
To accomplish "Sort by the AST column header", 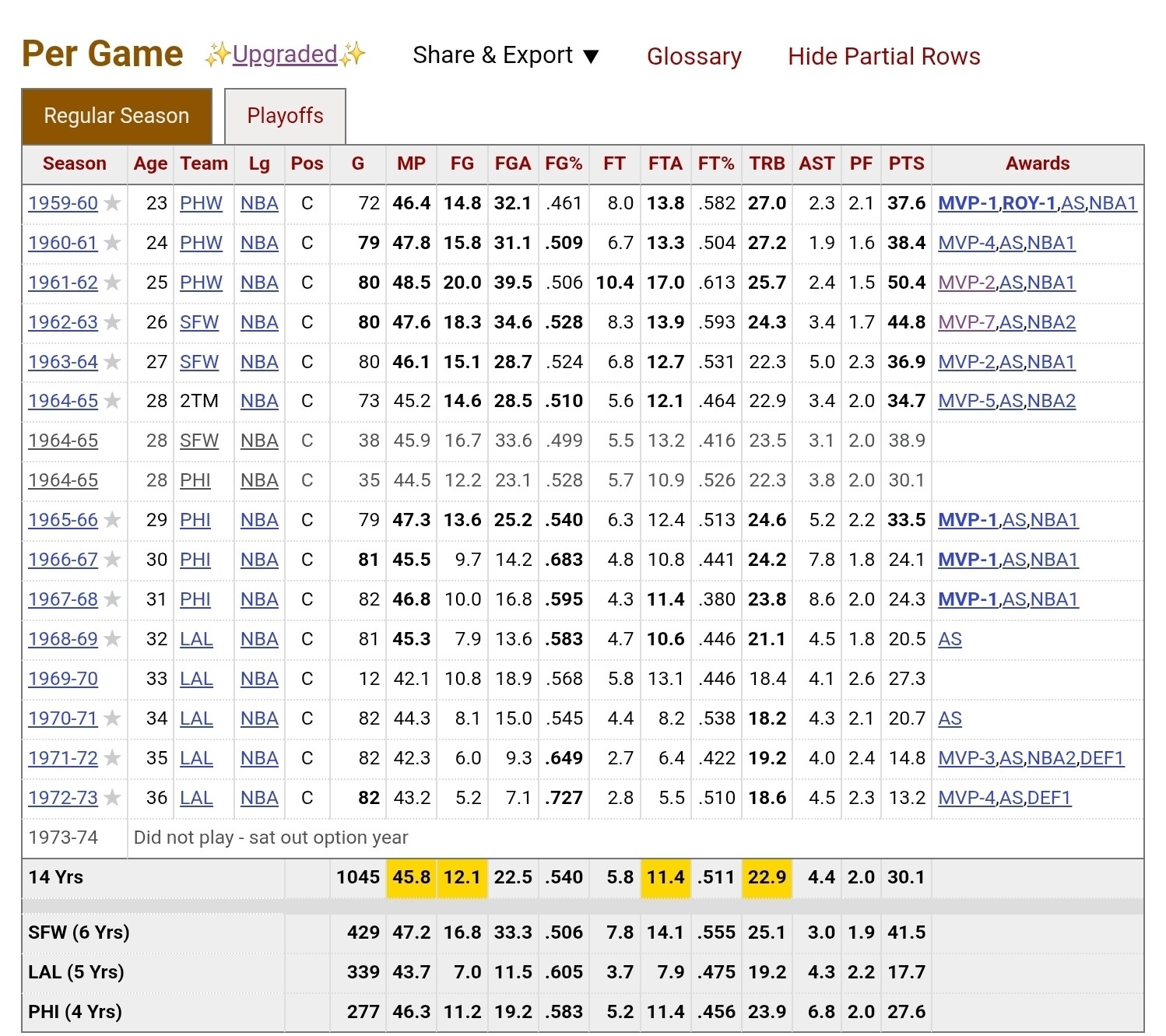I will pyautogui.click(x=817, y=163).
